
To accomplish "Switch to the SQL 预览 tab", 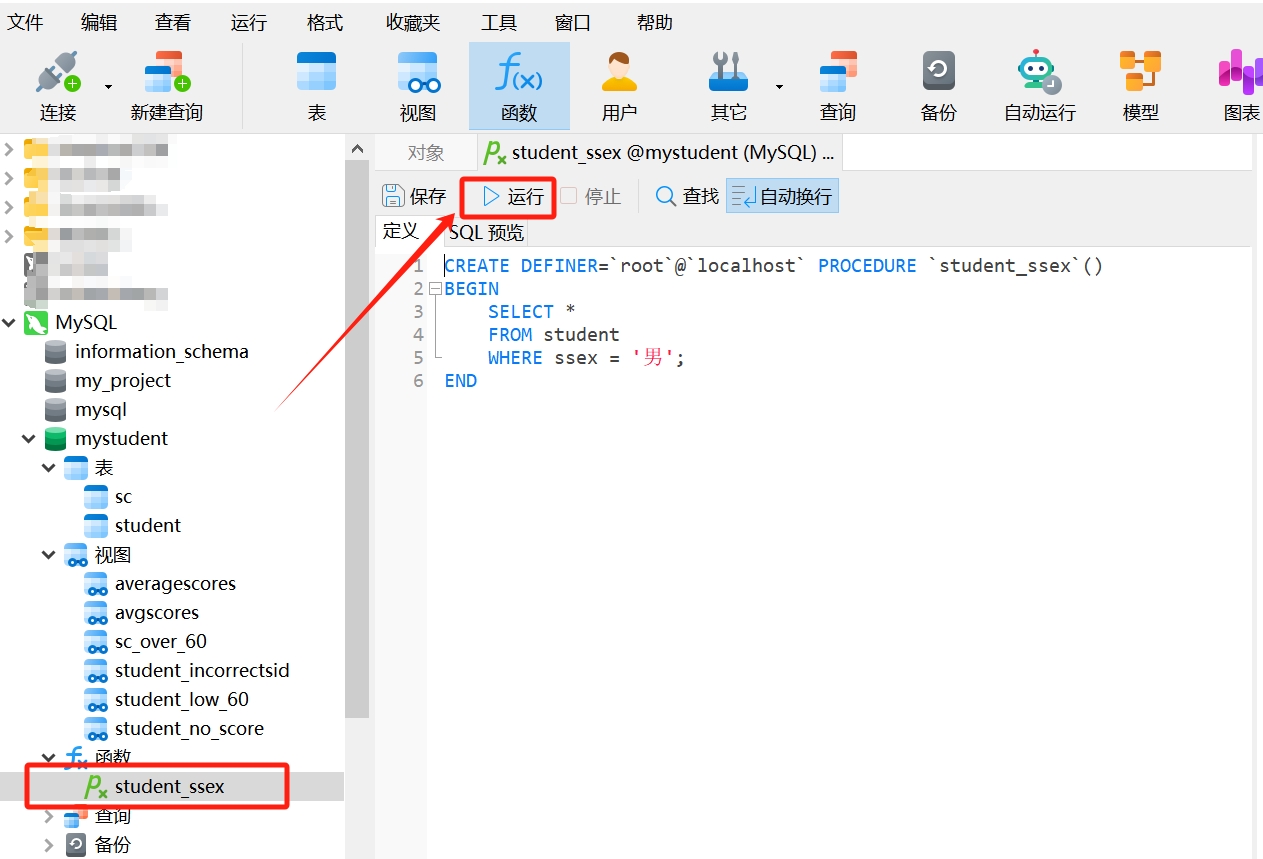I will [x=486, y=233].
